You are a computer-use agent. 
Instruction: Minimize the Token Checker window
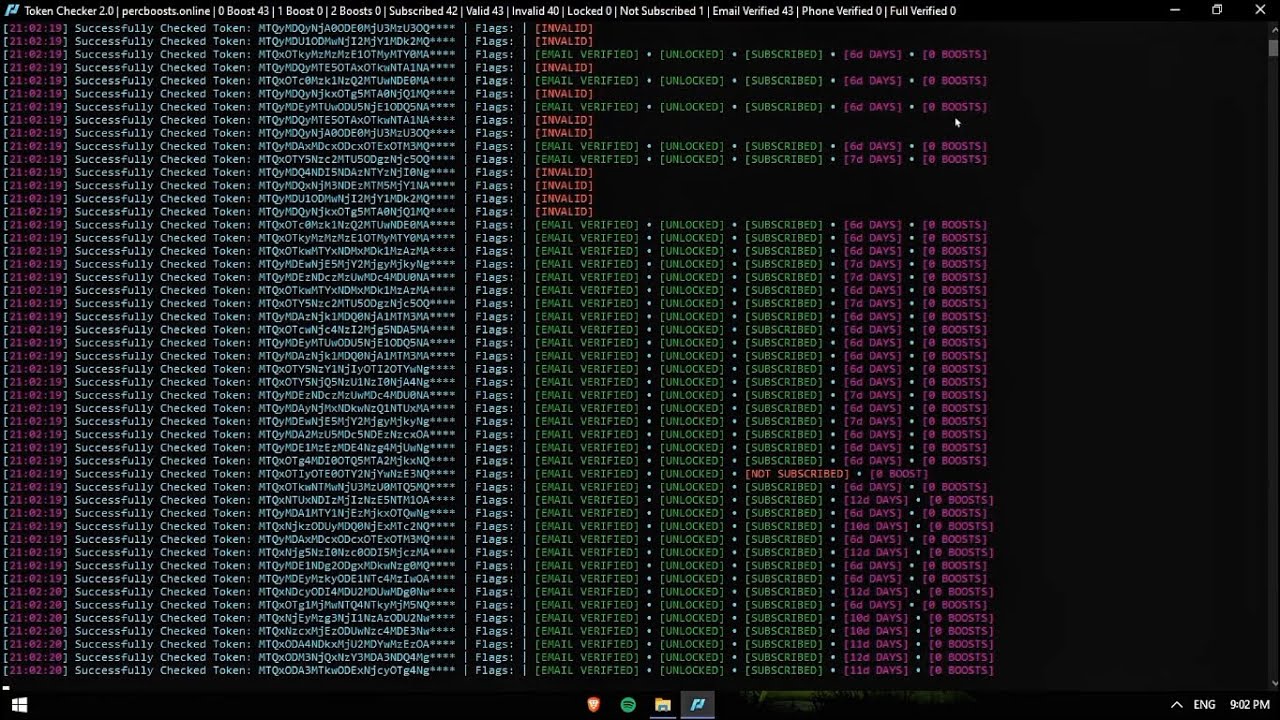(1173, 10)
